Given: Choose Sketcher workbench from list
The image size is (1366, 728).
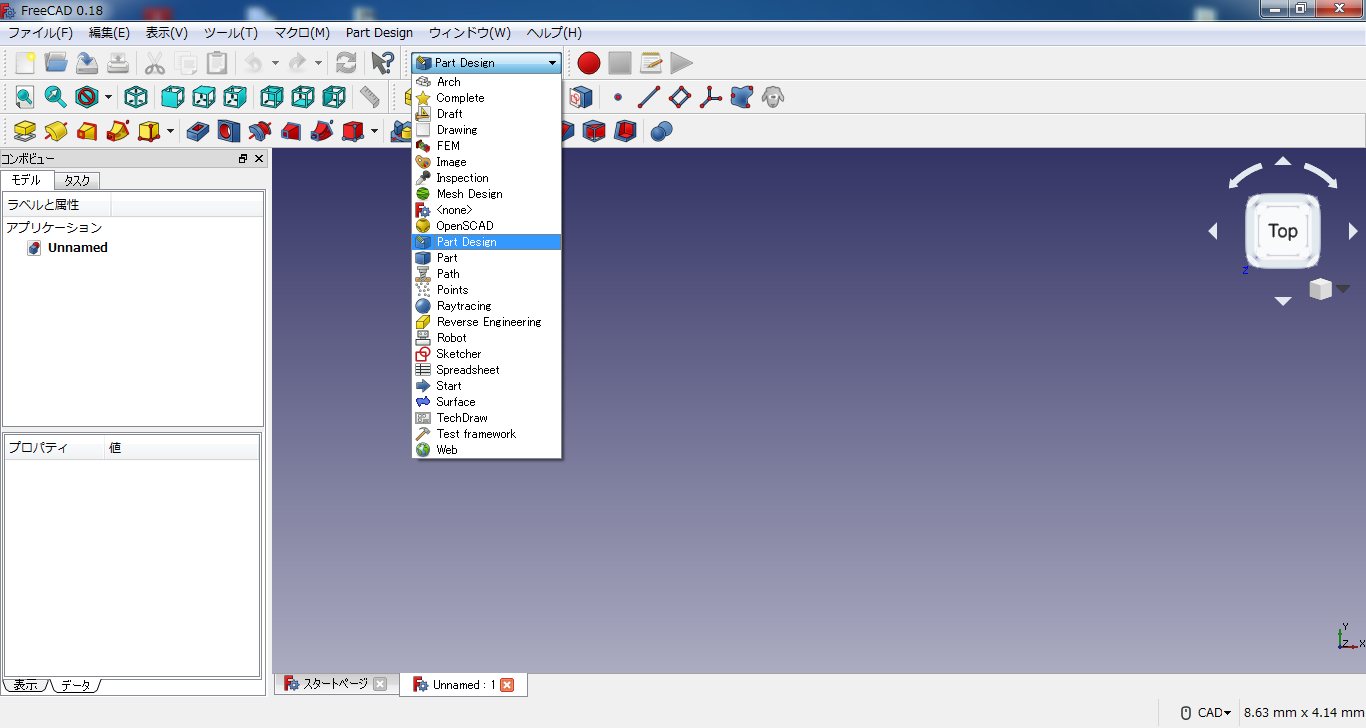Looking at the screenshot, I should click(x=487, y=354).
